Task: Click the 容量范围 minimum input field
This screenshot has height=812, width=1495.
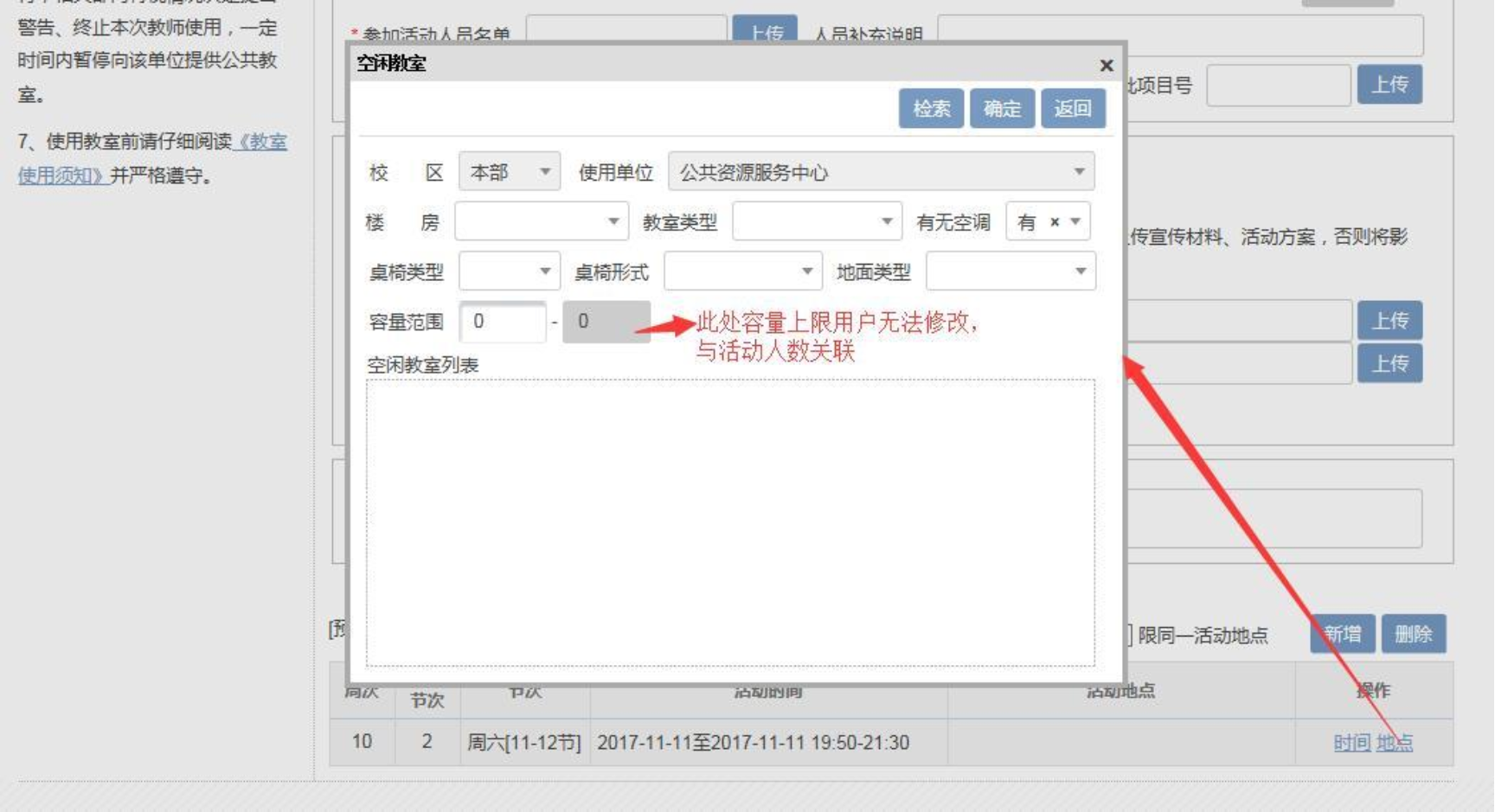Action: 502,322
